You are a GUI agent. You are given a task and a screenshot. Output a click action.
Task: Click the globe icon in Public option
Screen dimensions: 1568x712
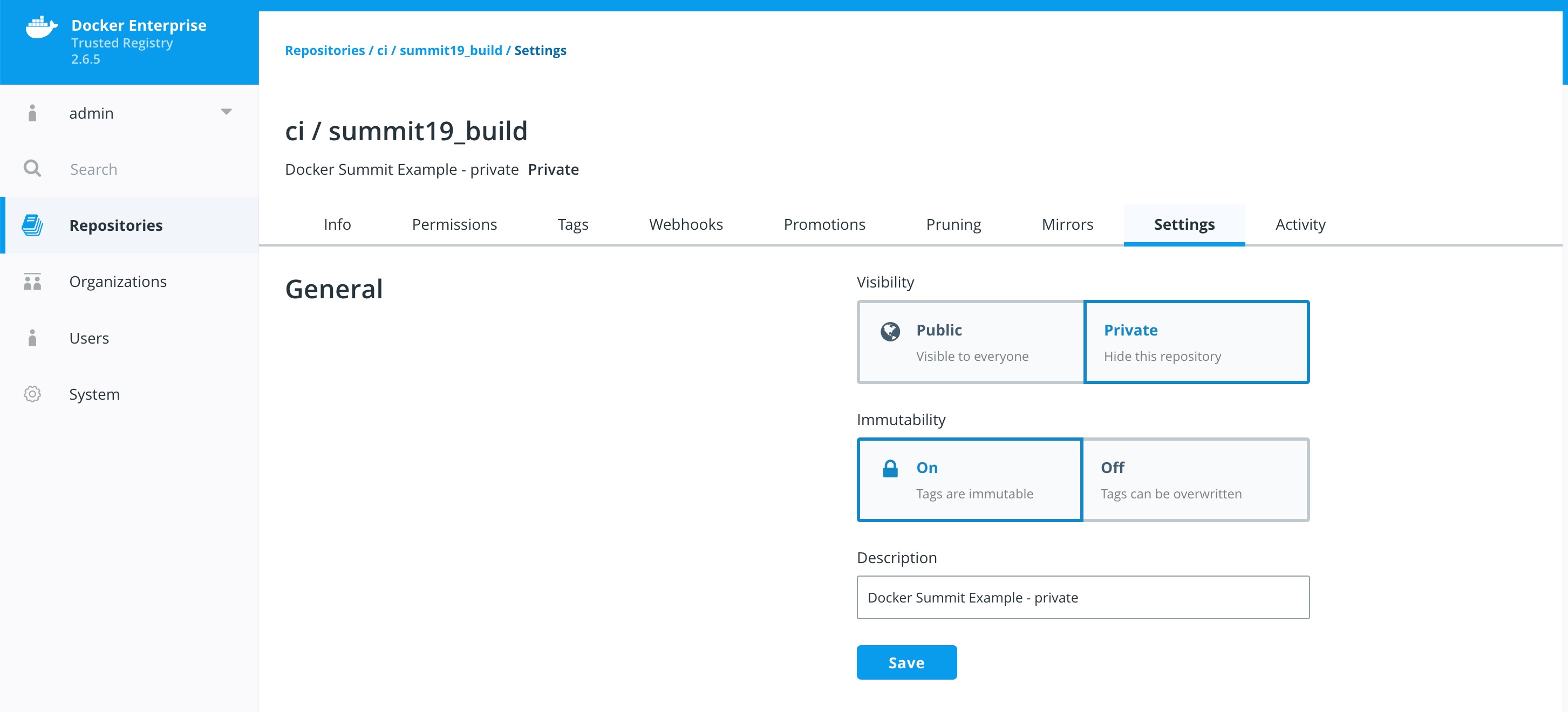[890, 332]
